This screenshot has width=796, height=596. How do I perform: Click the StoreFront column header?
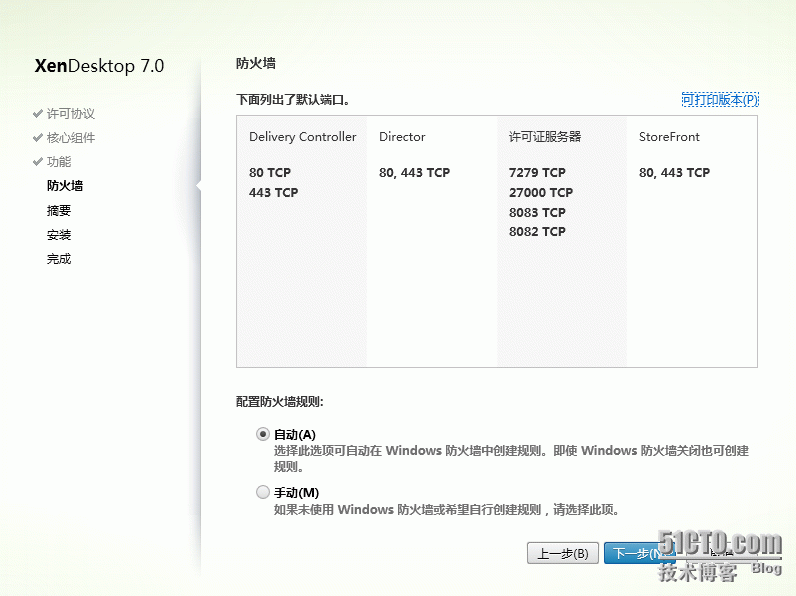coord(669,137)
